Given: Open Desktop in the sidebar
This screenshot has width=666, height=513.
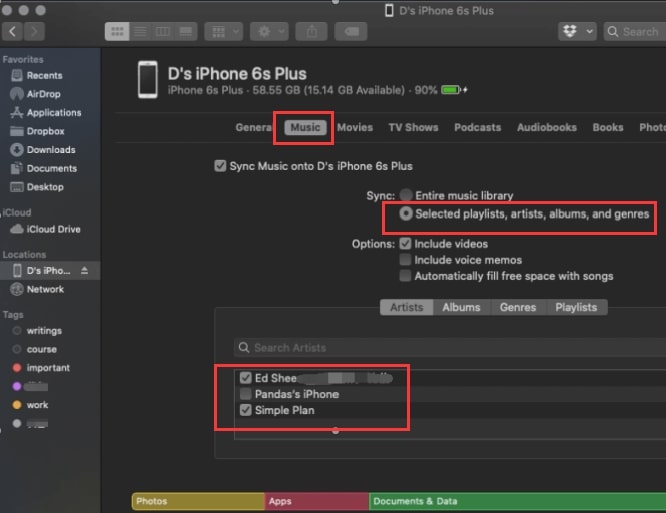Looking at the screenshot, I should coord(45,187).
